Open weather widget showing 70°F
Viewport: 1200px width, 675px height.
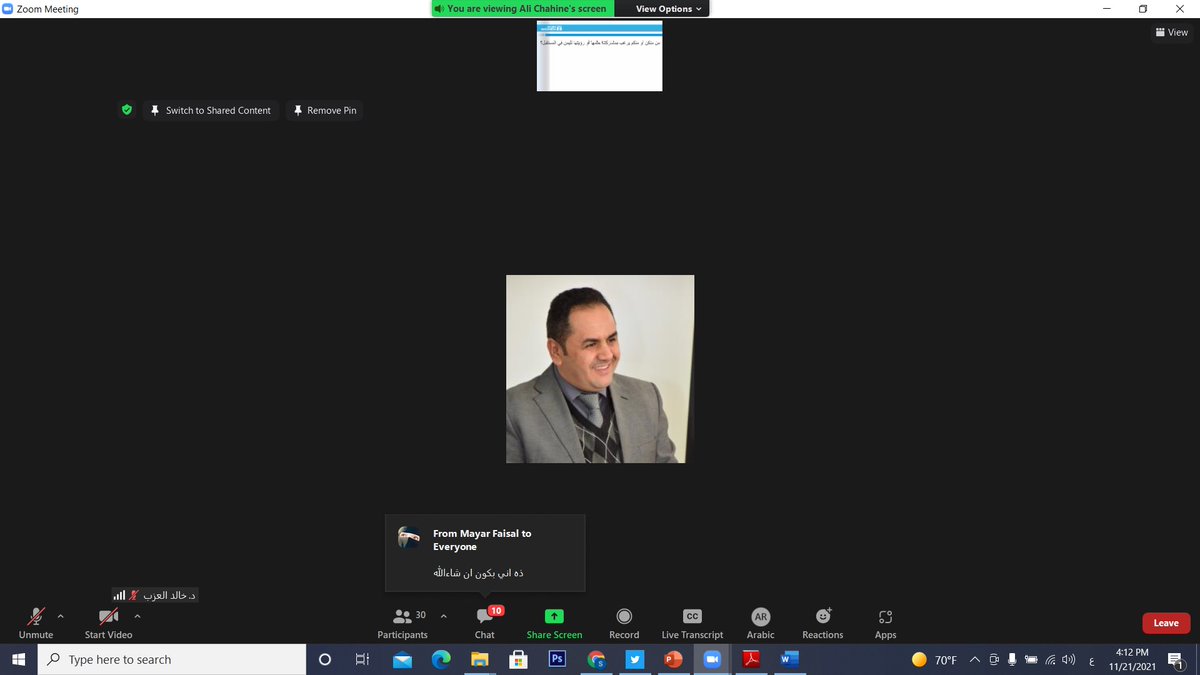tap(934, 659)
